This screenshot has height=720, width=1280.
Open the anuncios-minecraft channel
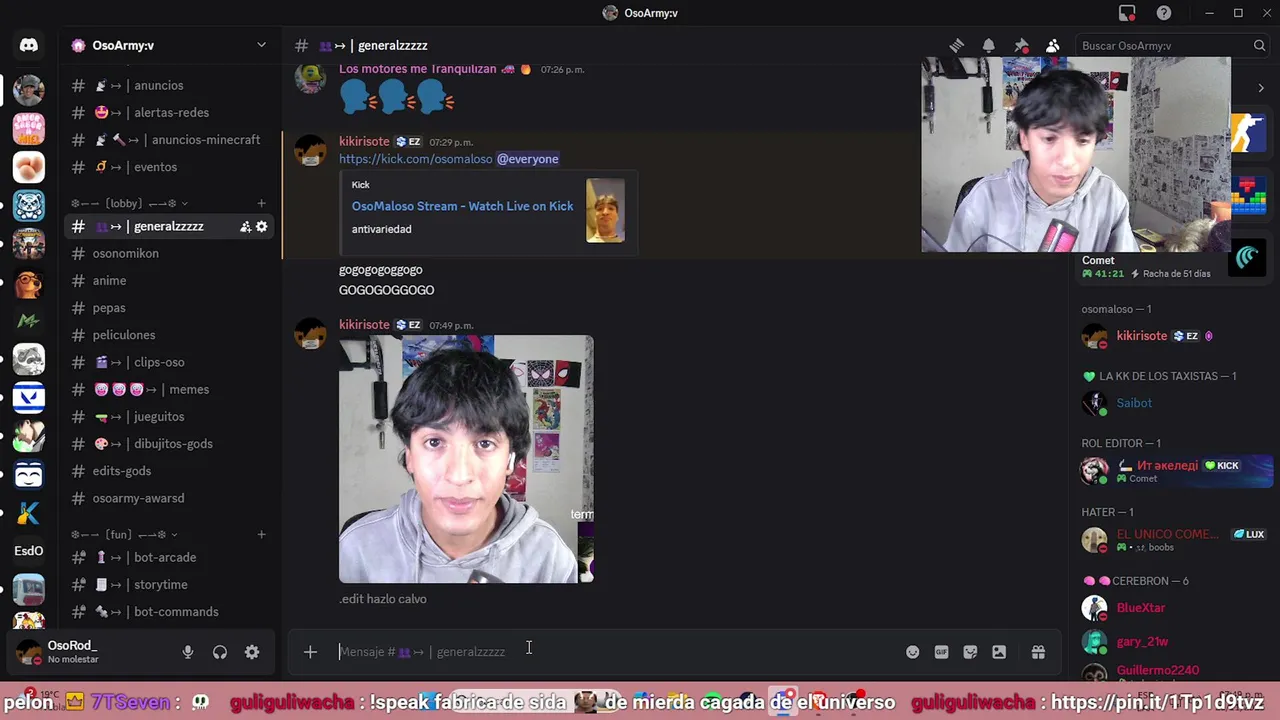[x=169, y=139]
